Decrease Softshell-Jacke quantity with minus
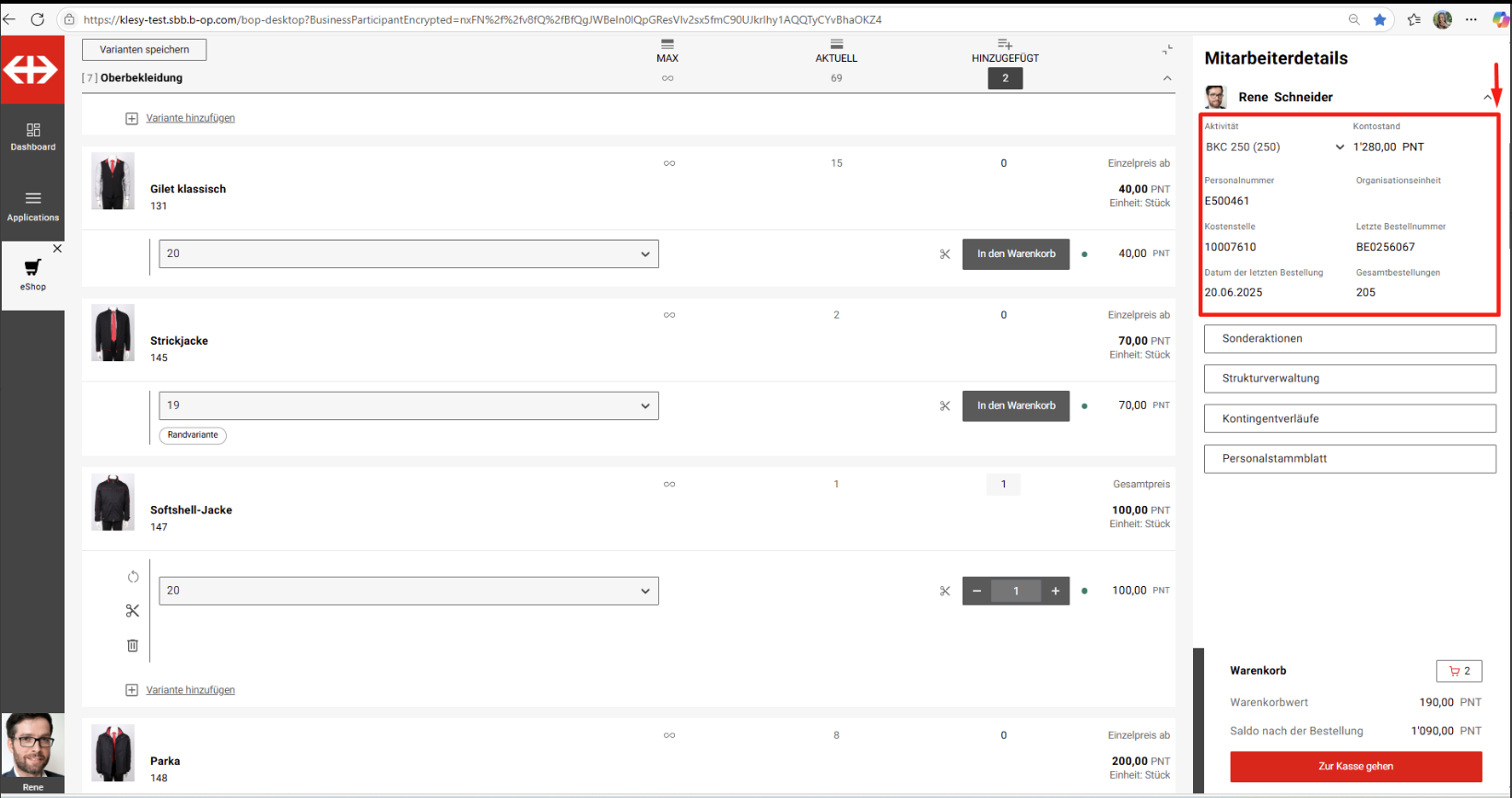The width and height of the screenshot is (1512, 798). click(x=976, y=591)
